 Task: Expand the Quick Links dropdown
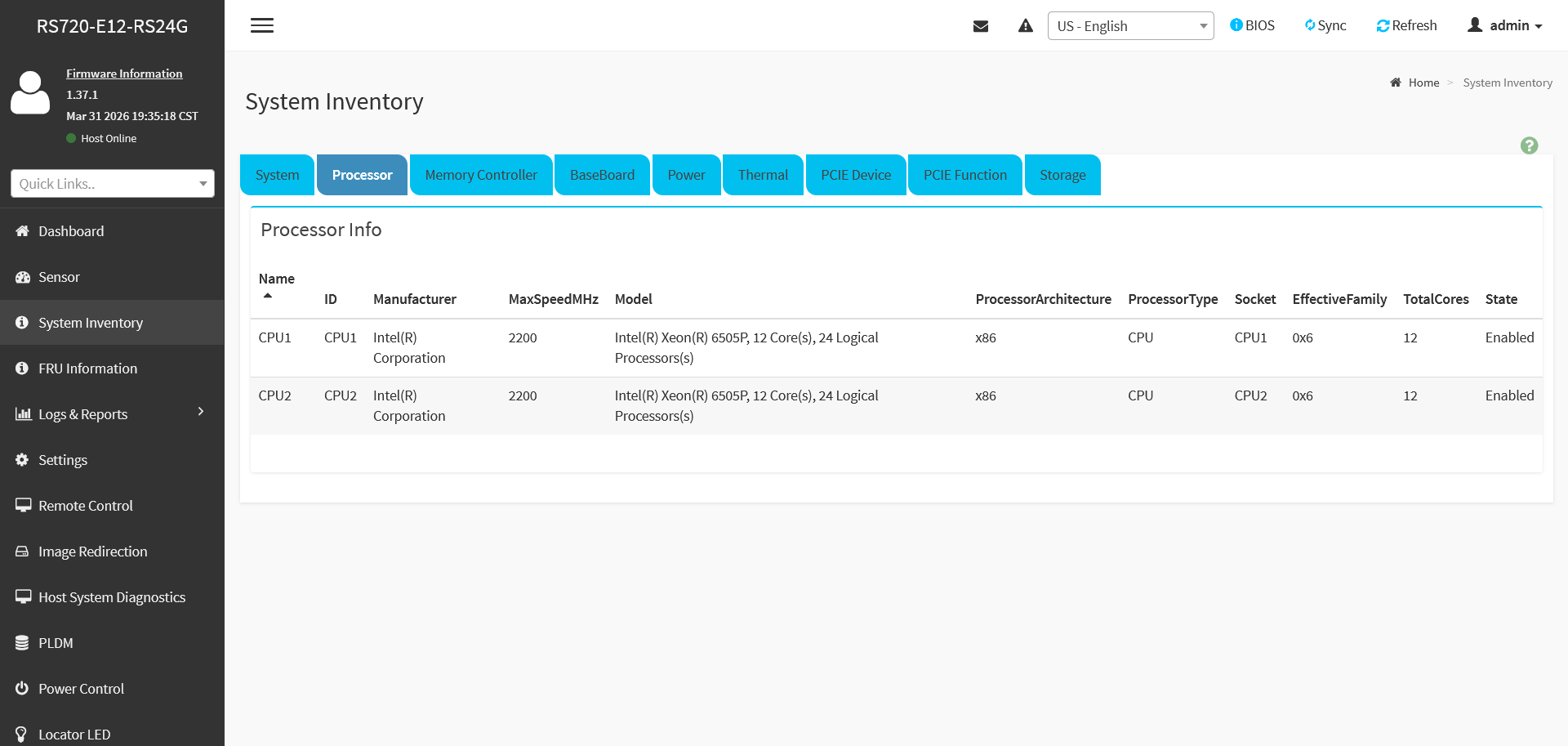pos(113,184)
